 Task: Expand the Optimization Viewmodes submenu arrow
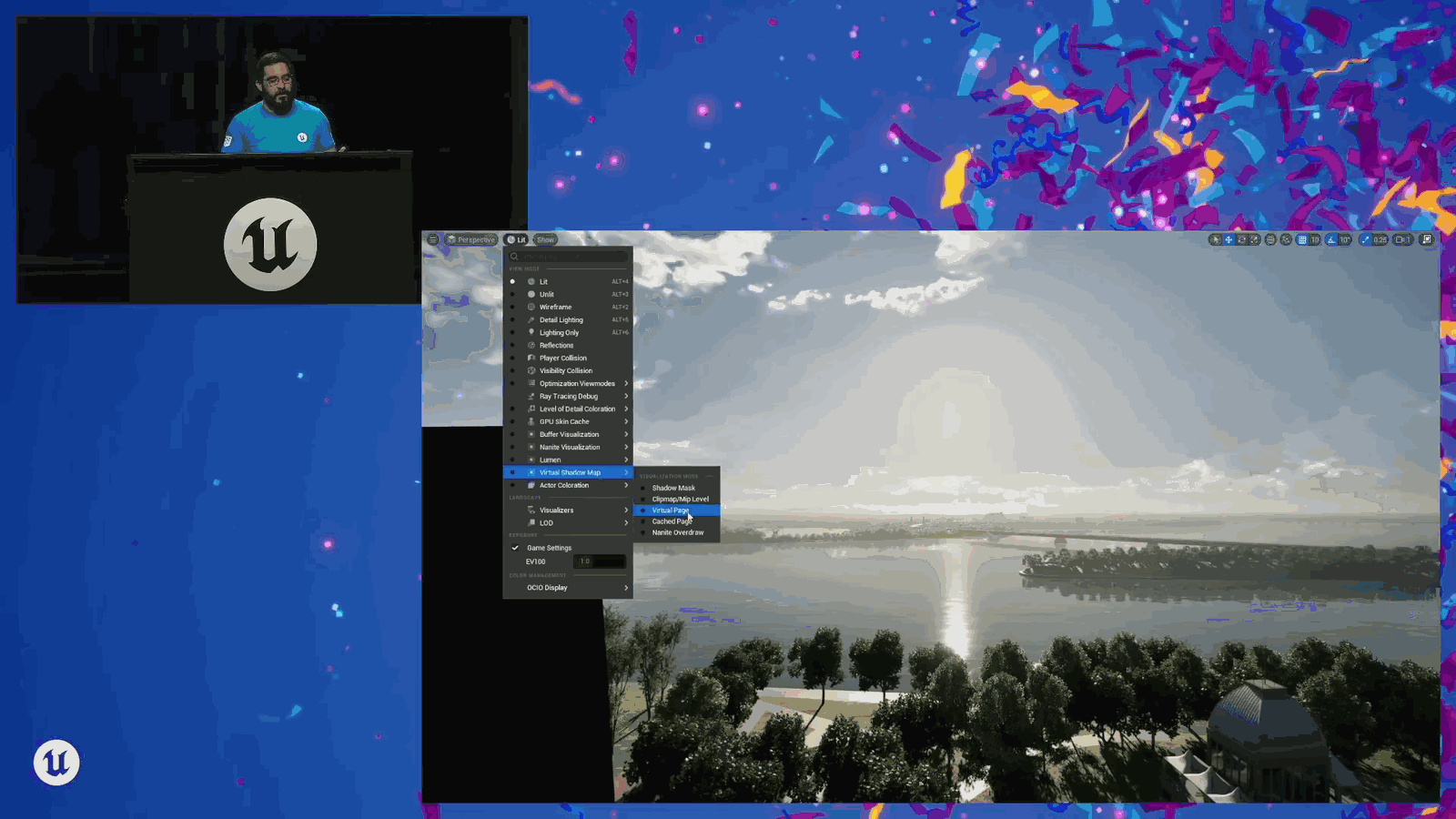(626, 383)
